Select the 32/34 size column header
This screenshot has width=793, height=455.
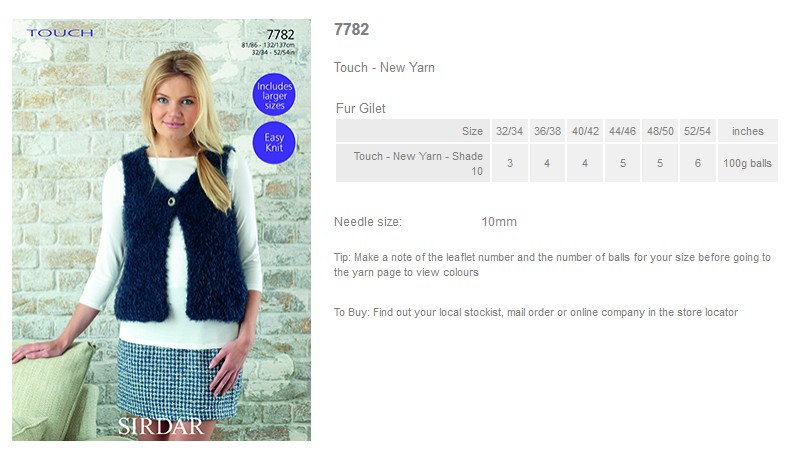pyautogui.click(x=509, y=131)
